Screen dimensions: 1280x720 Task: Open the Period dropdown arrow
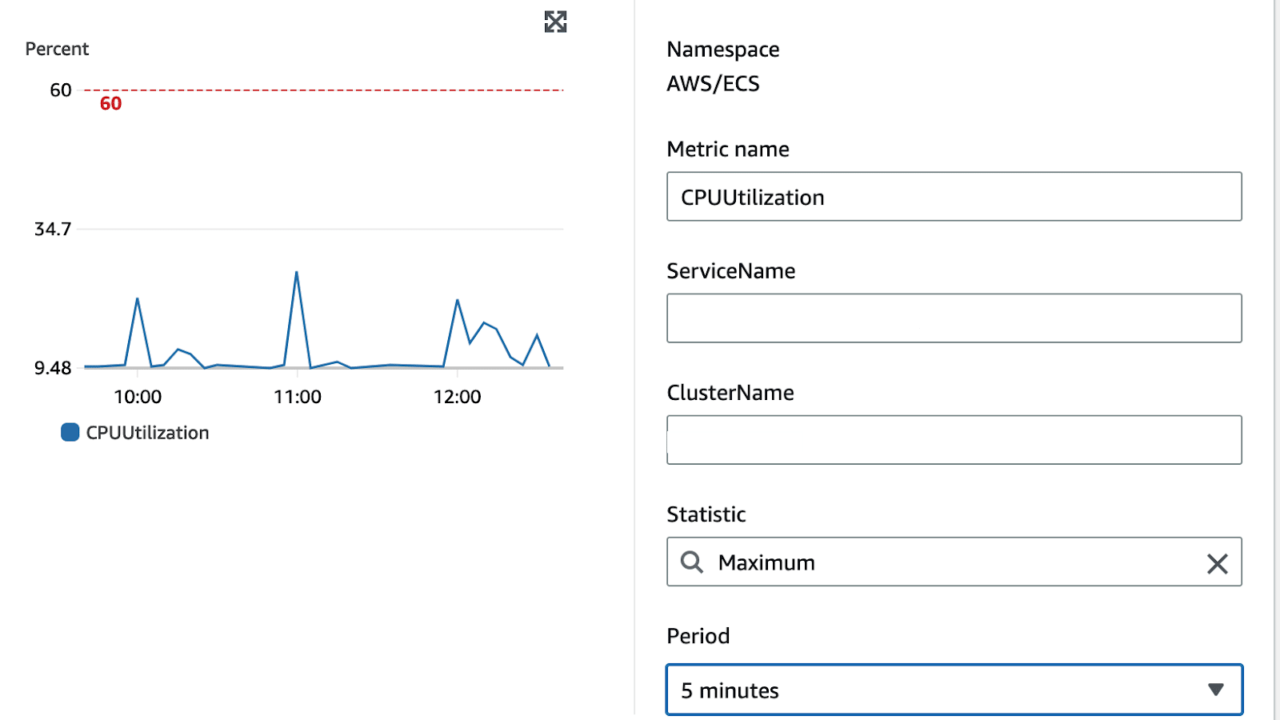(1215, 690)
